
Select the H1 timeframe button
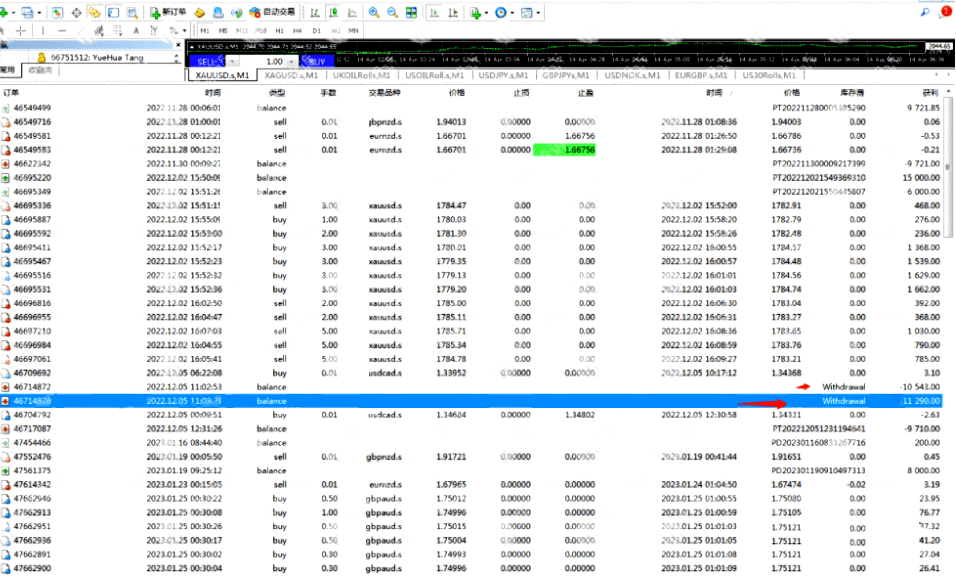point(279,30)
